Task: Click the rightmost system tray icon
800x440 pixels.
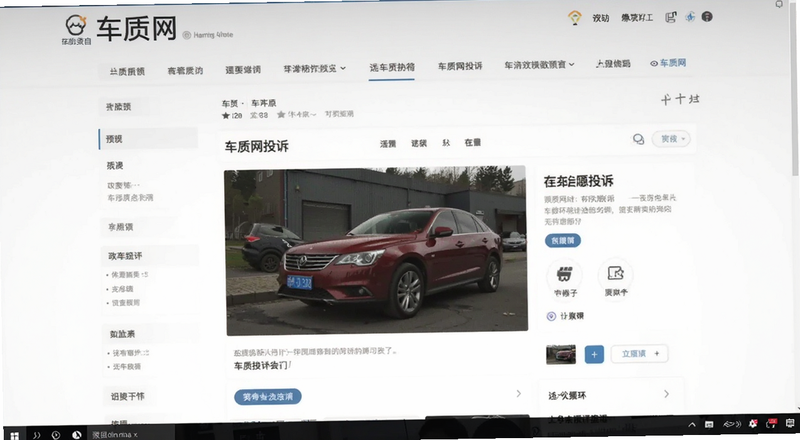Action: coord(791,423)
